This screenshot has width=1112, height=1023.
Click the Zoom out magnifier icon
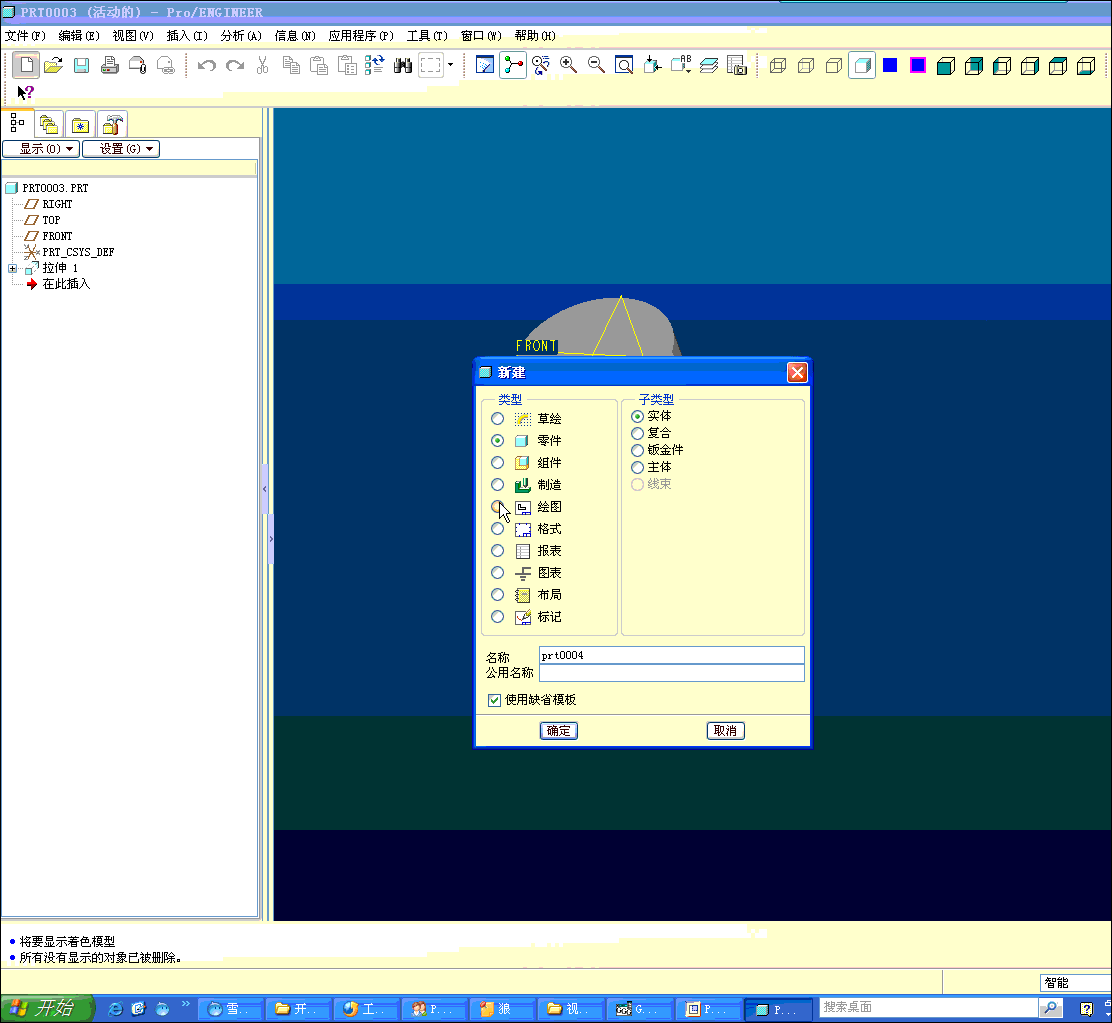coord(596,65)
